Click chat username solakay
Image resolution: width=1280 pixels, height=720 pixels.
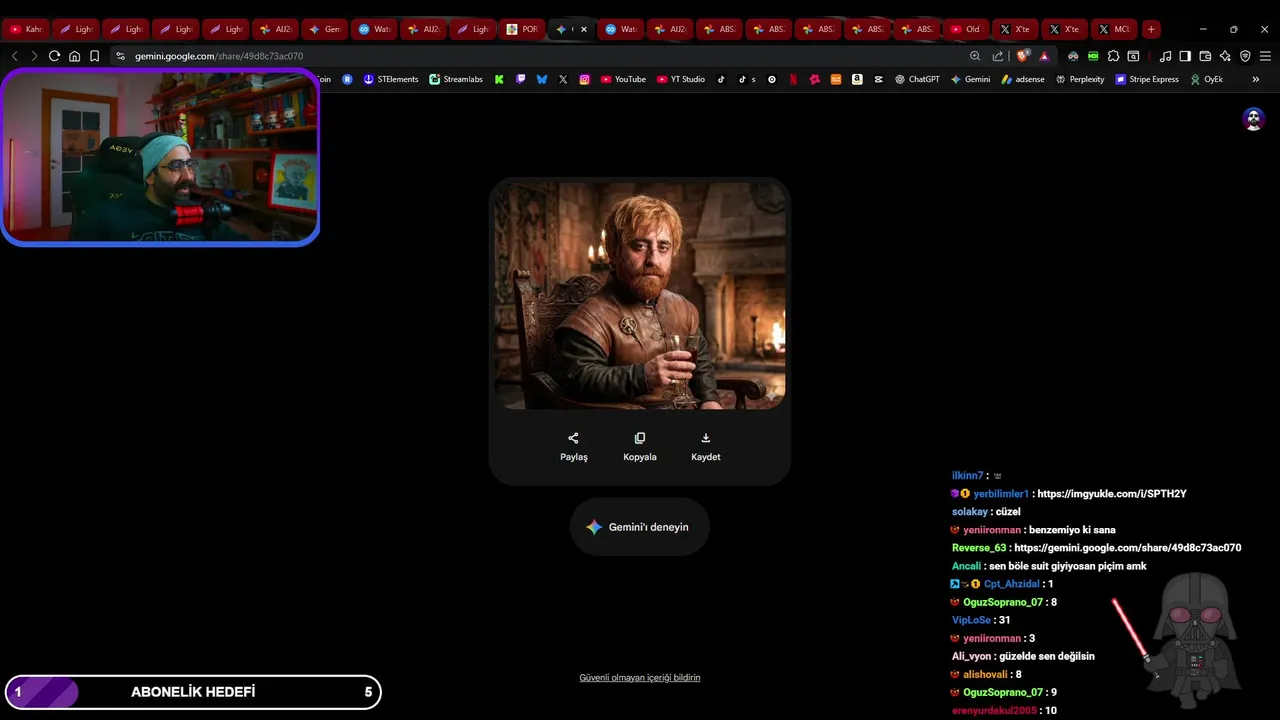click(x=970, y=512)
